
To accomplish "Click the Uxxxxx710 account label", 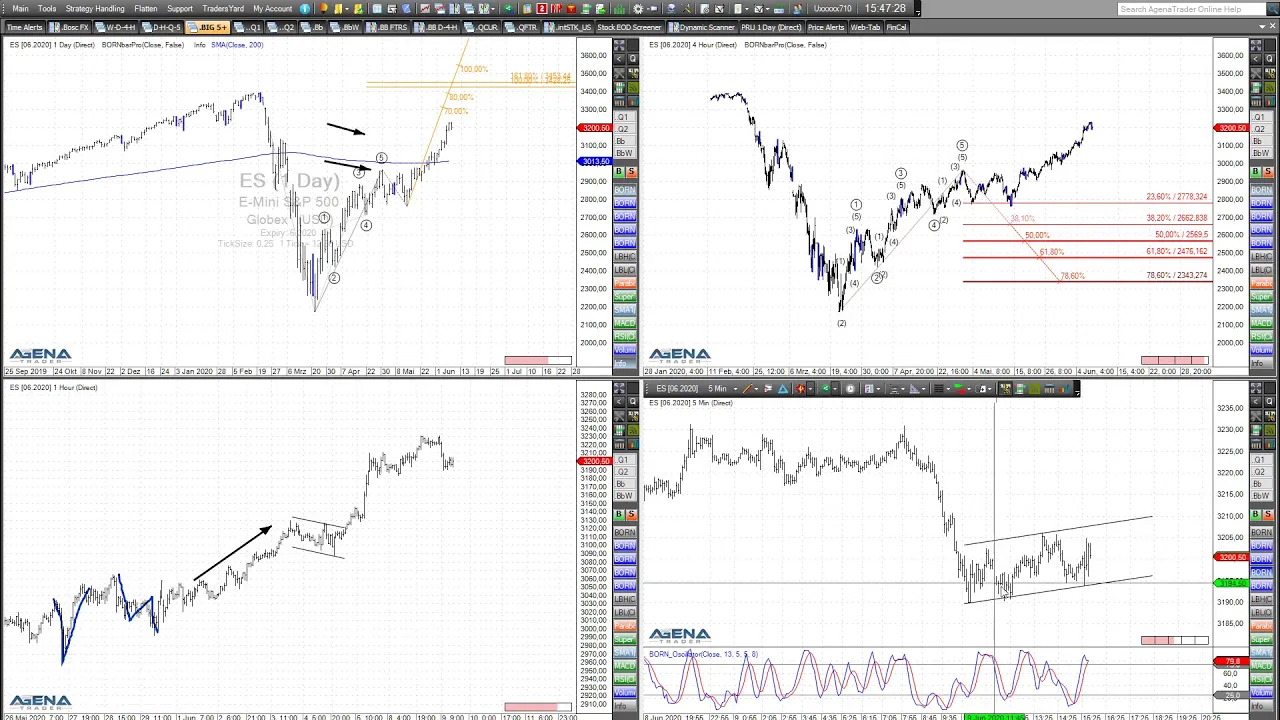I will click(832, 9).
